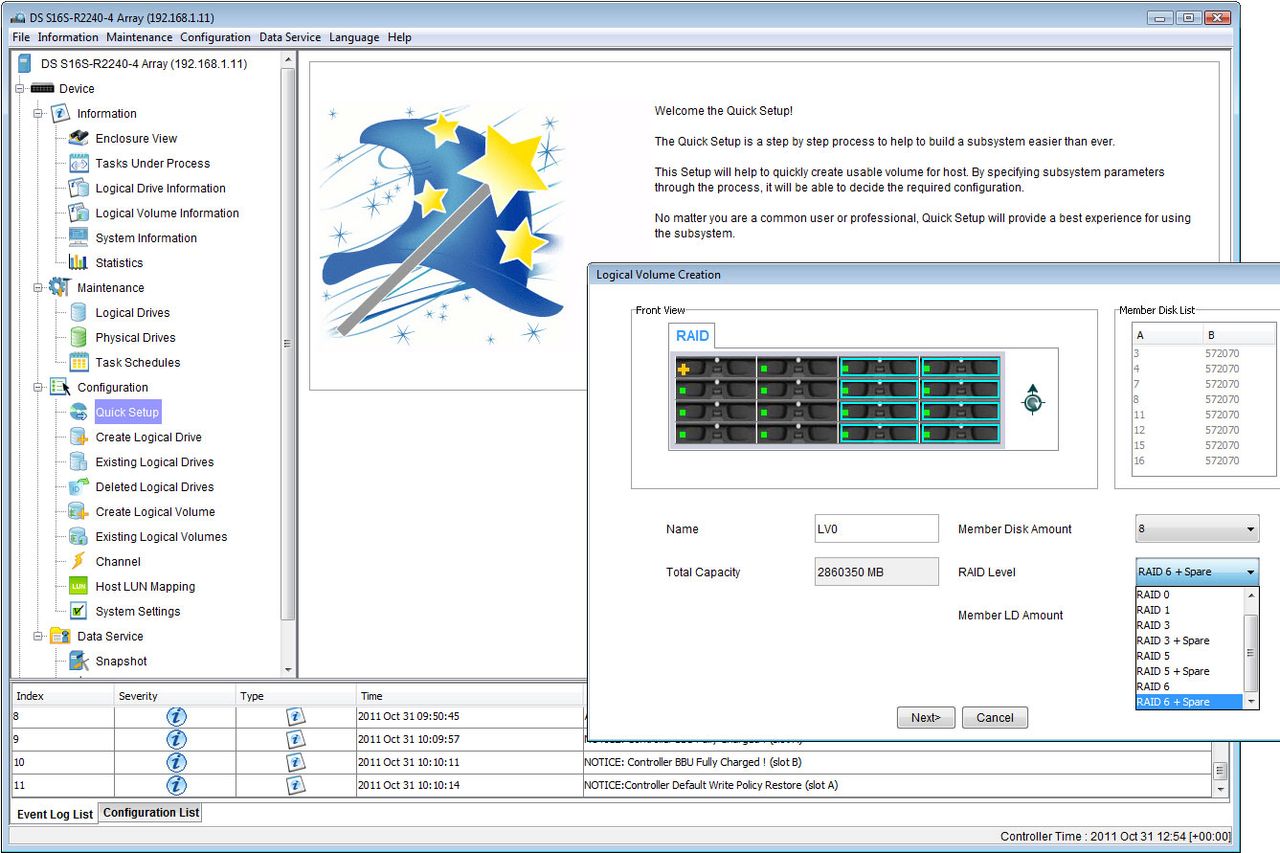Image resolution: width=1280 pixels, height=853 pixels.
Task: Collapse the Device tree node
Action: pos(19,89)
